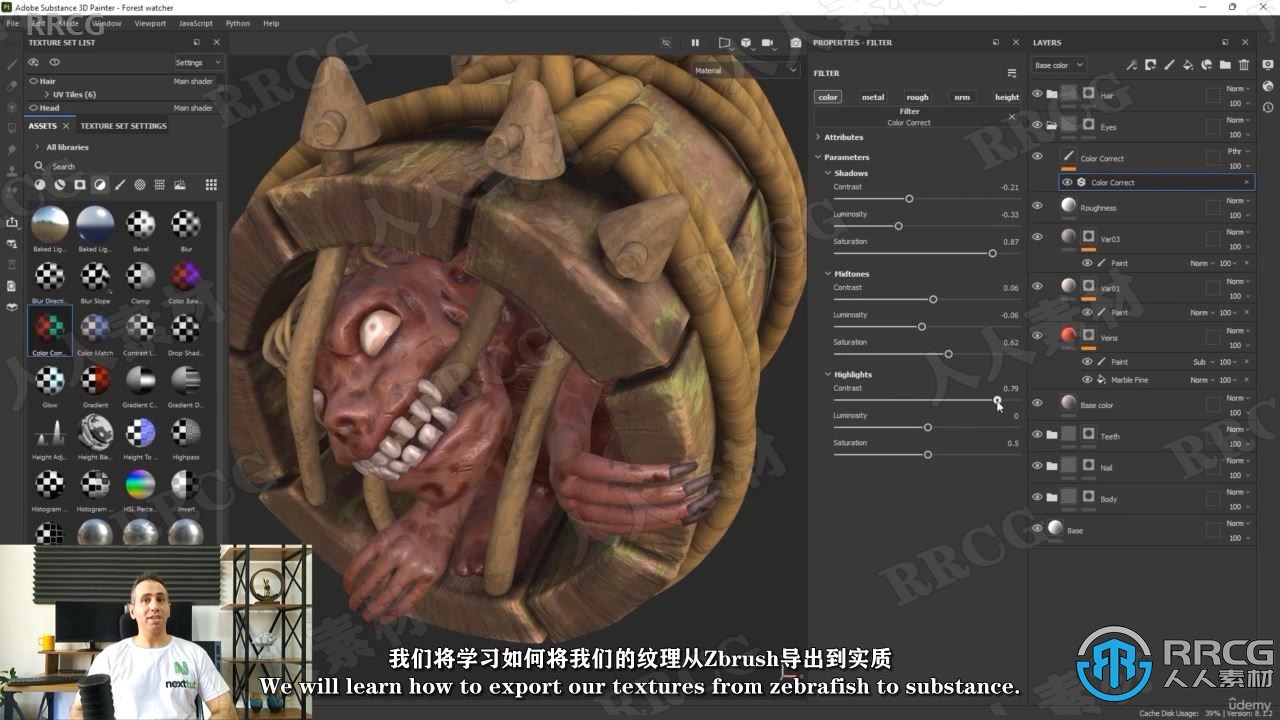Filter assets by smart materials icon

click(x=60, y=185)
